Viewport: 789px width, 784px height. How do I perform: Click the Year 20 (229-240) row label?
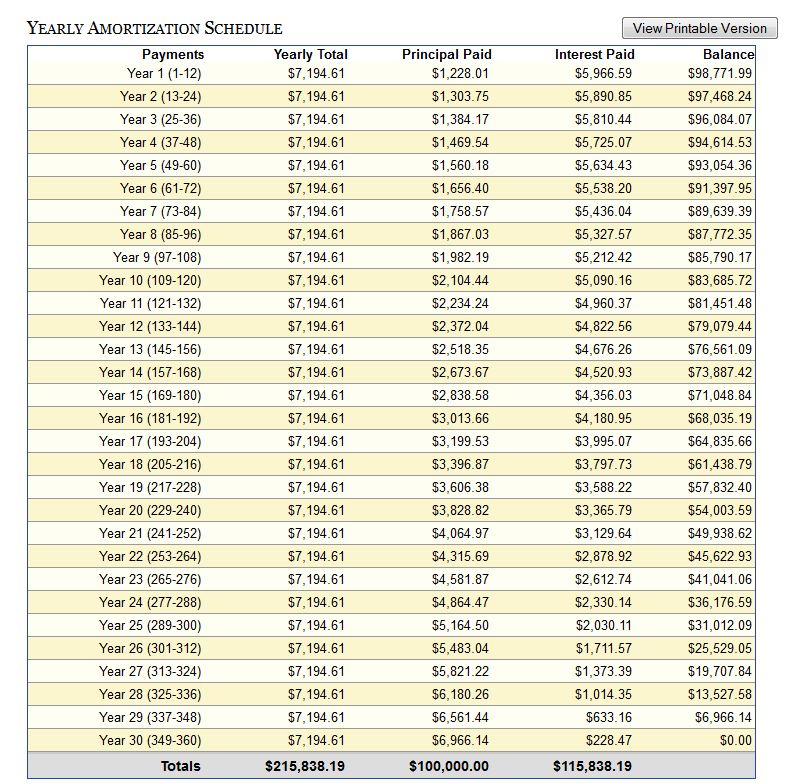[x=150, y=510]
